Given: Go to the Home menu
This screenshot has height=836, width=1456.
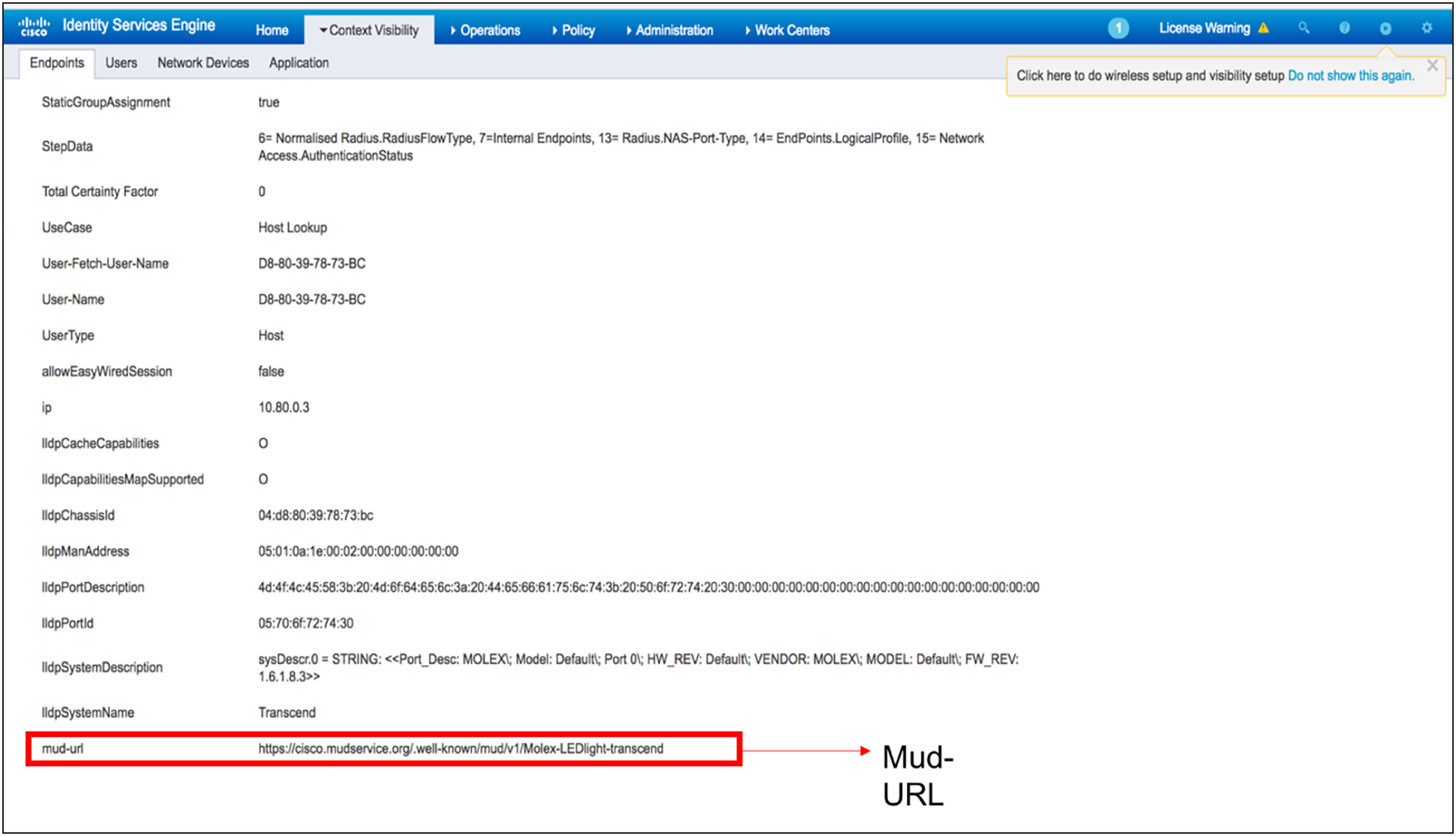Looking at the screenshot, I should click(272, 30).
